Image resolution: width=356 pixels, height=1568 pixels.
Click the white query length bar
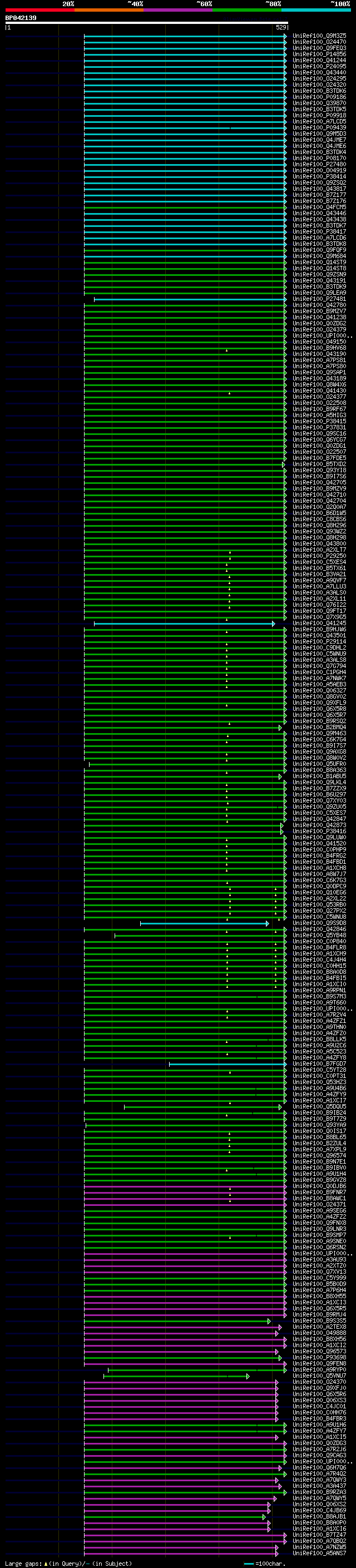point(147,22)
